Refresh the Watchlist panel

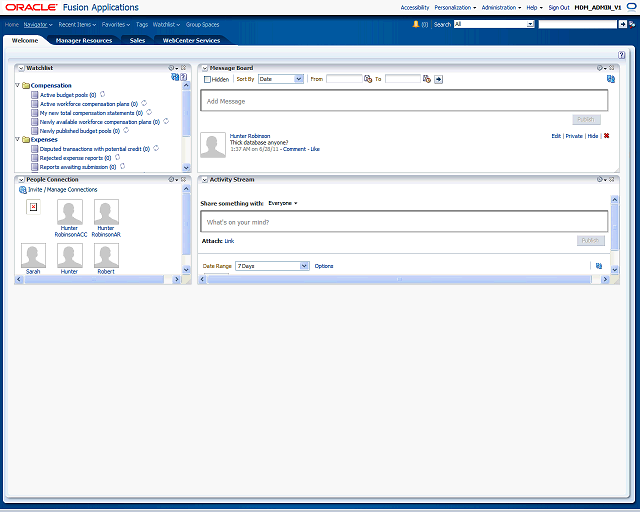(175, 77)
